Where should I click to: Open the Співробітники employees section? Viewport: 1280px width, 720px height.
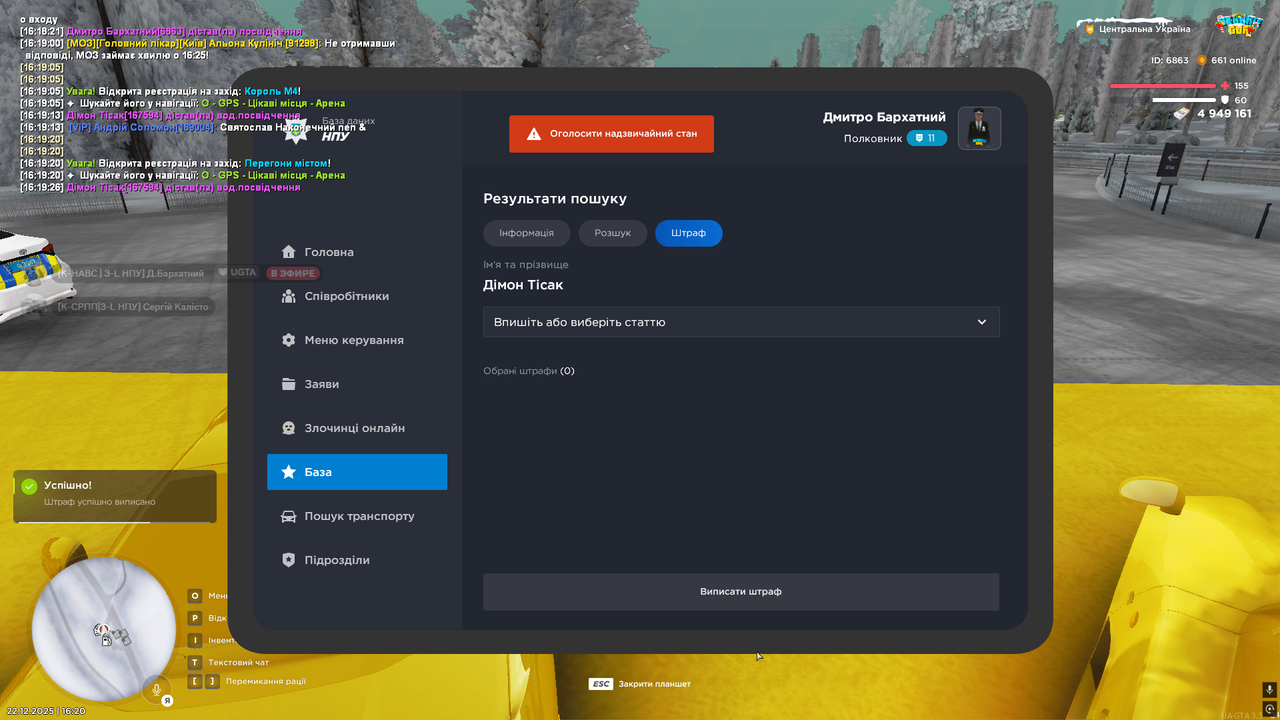pyautogui.click(x=357, y=296)
